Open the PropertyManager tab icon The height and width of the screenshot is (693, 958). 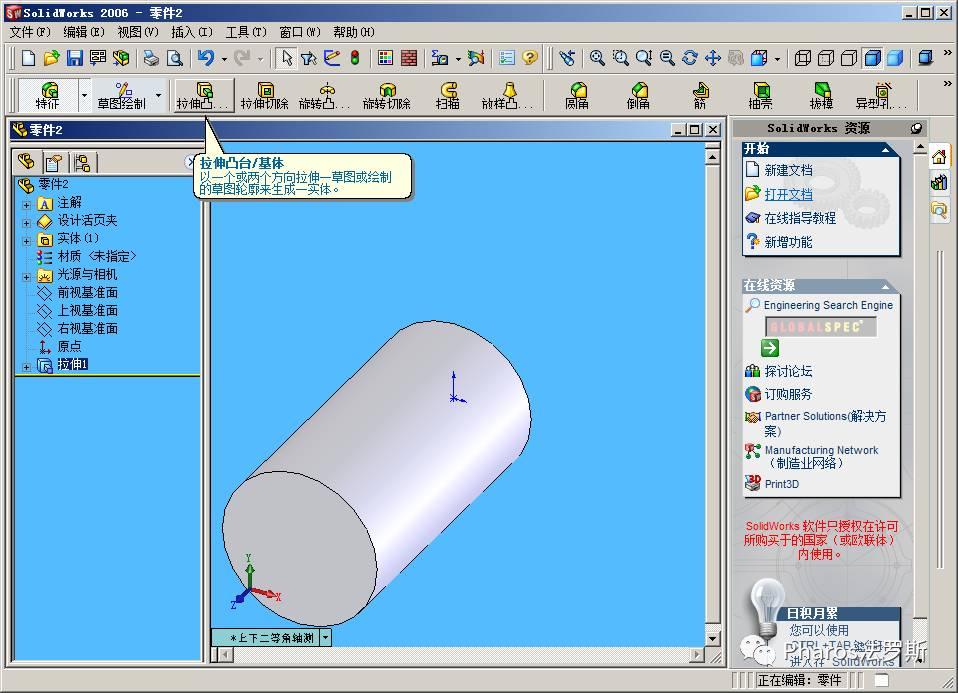(x=54, y=162)
